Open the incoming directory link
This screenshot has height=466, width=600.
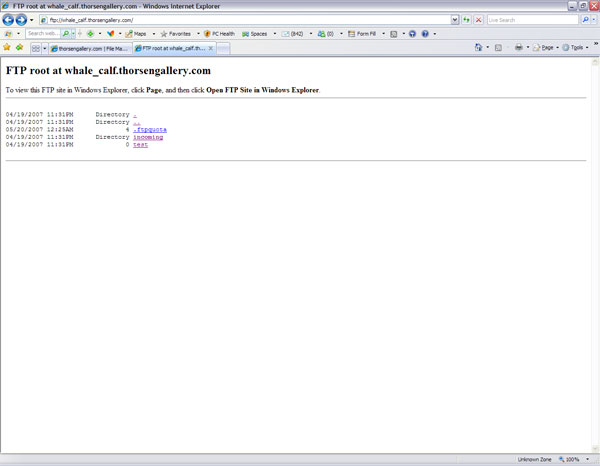tap(148, 137)
